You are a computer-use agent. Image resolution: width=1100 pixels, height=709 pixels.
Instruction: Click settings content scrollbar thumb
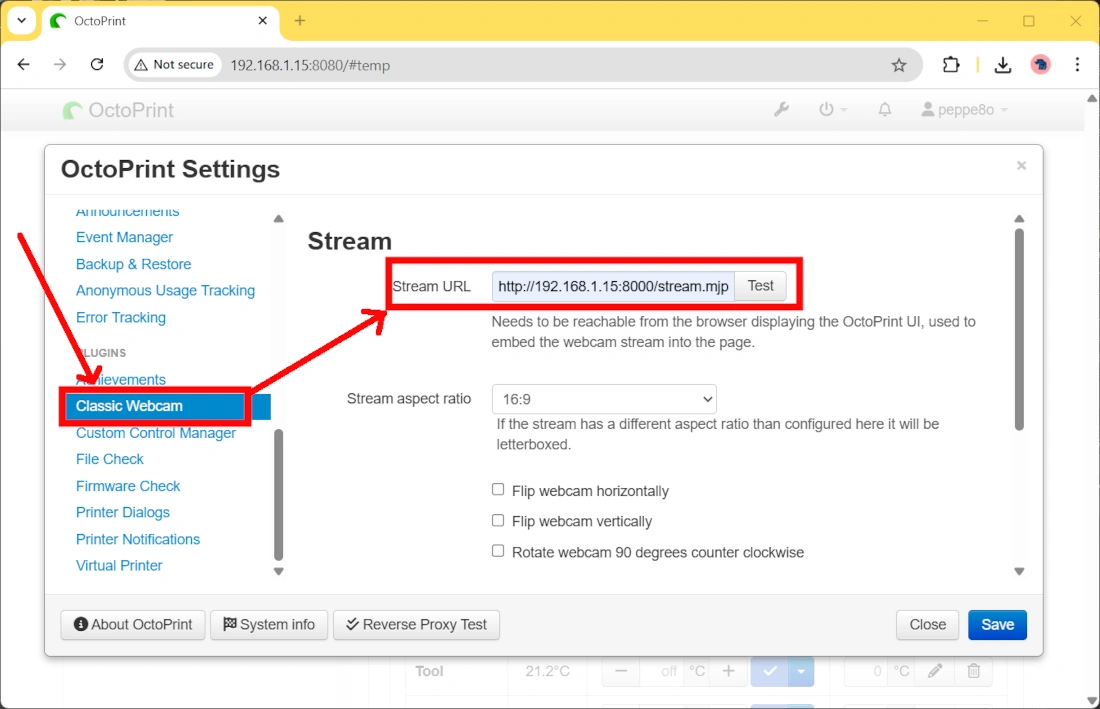(1019, 330)
